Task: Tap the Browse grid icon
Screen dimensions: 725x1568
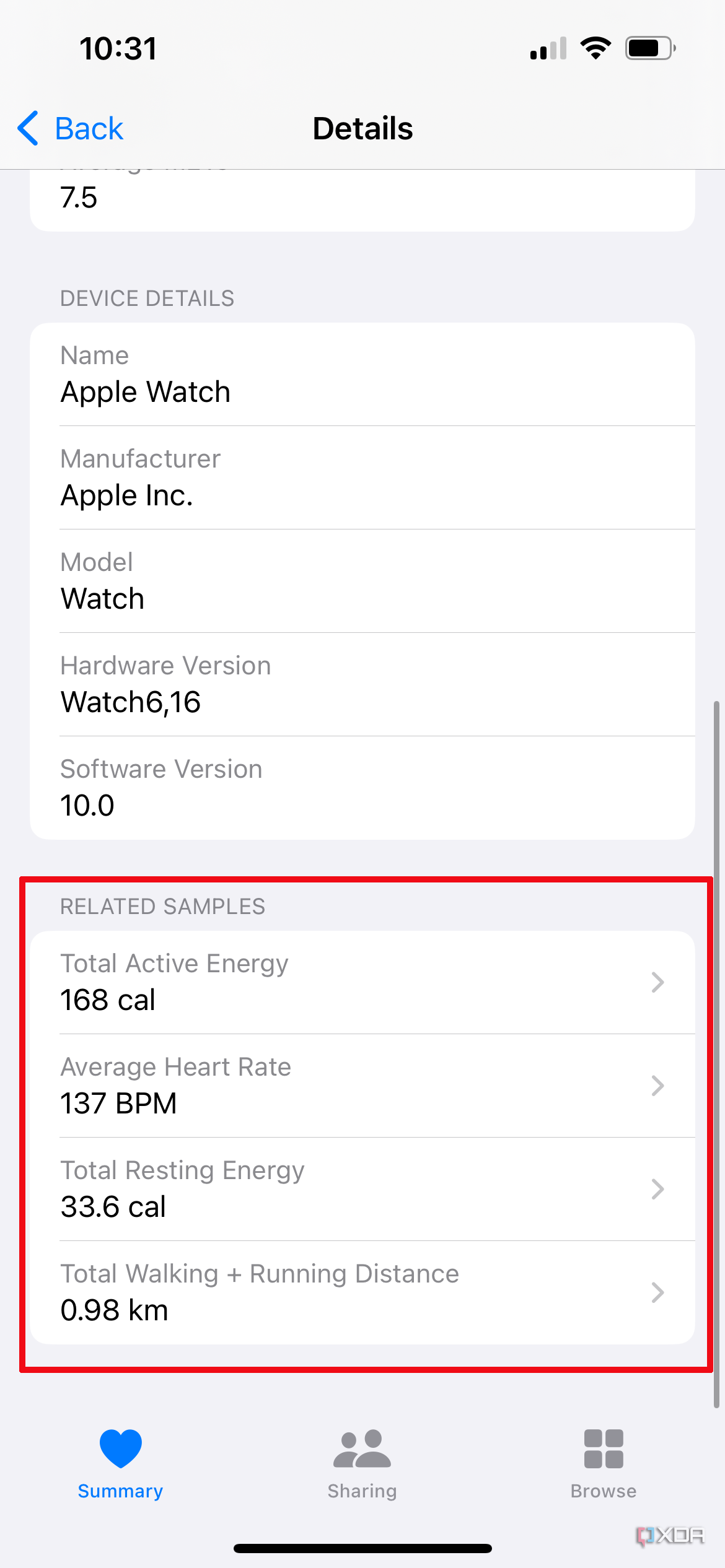Action: pos(603,1448)
